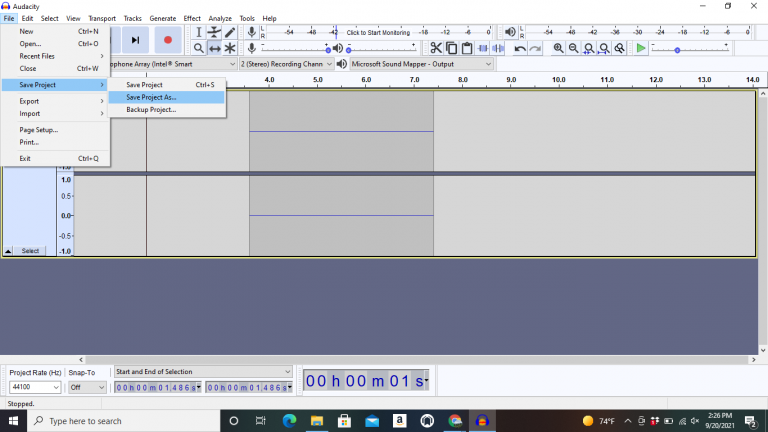768x432 pixels.
Task: Click the Cut scissors icon
Action: tap(436, 48)
